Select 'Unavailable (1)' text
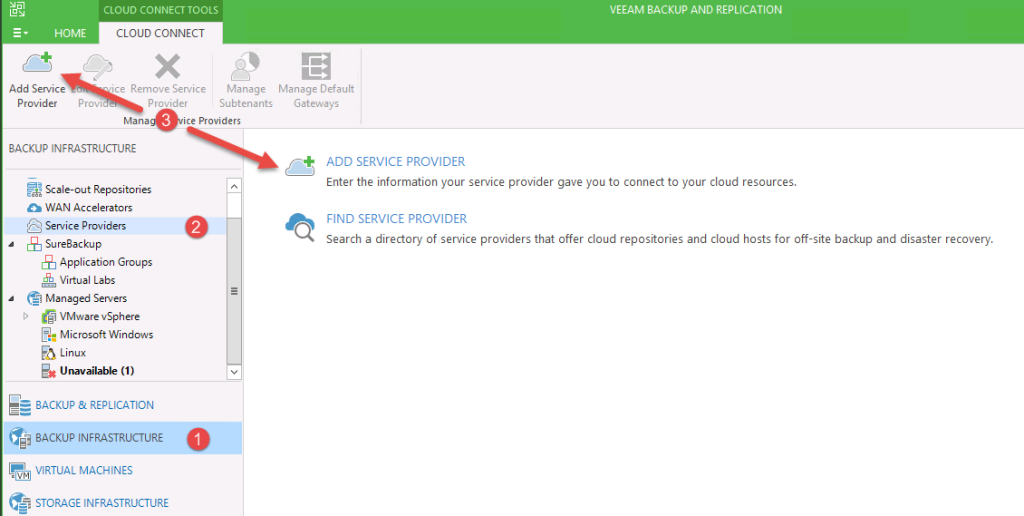The image size is (1024, 516). coord(97,371)
